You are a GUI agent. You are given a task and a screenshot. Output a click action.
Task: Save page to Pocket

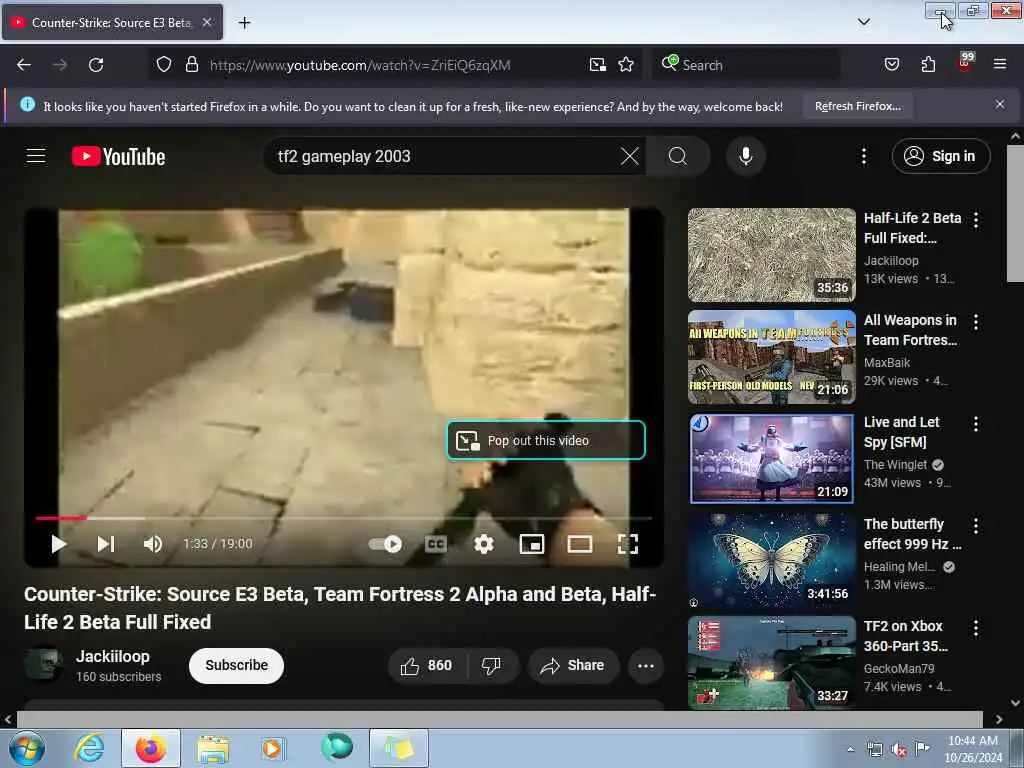tap(892, 65)
